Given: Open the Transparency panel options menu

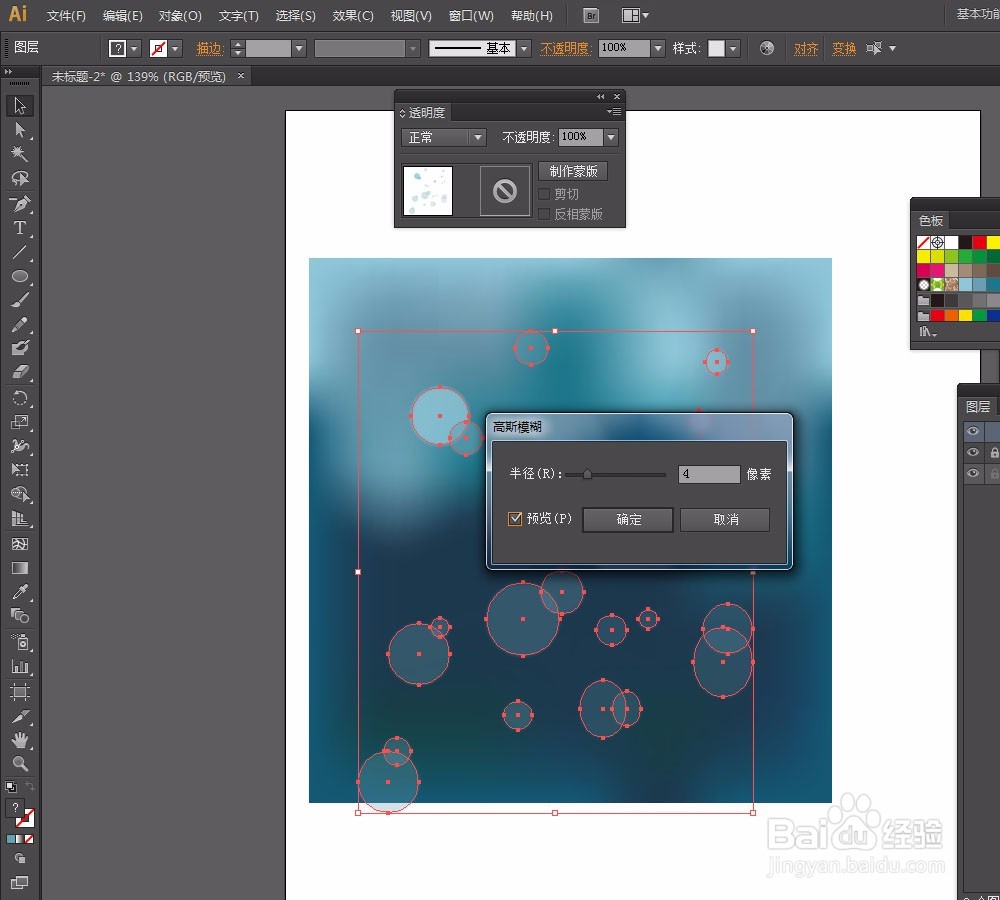Looking at the screenshot, I should [614, 112].
